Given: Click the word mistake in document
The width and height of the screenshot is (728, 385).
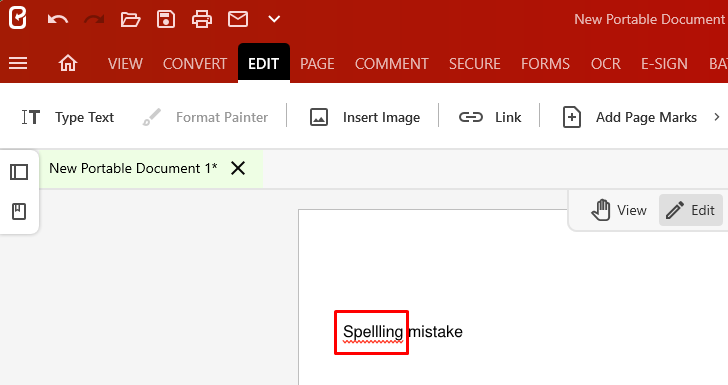Looking at the screenshot, I should (436, 332).
